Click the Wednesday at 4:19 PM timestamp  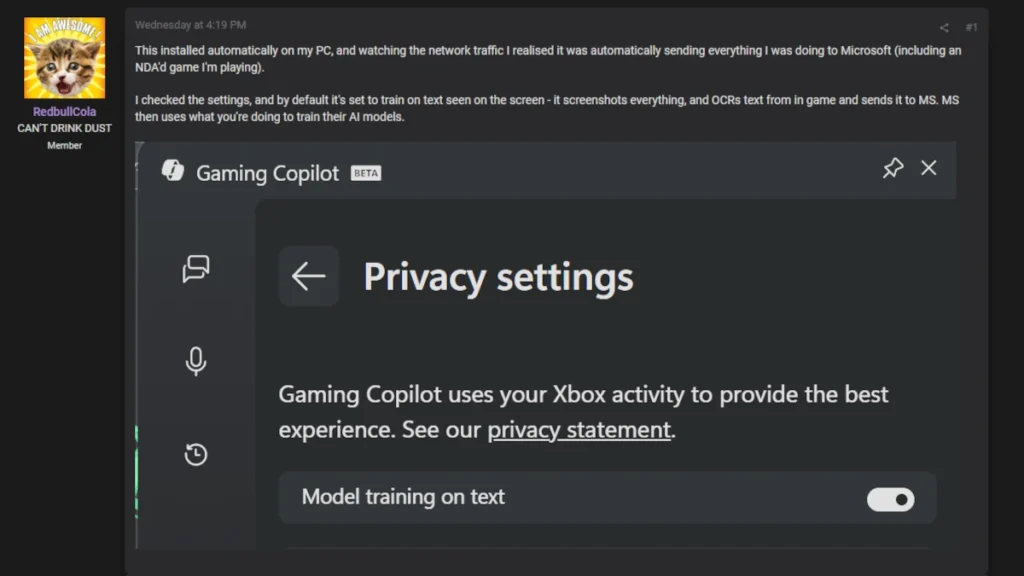tap(190, 25)
